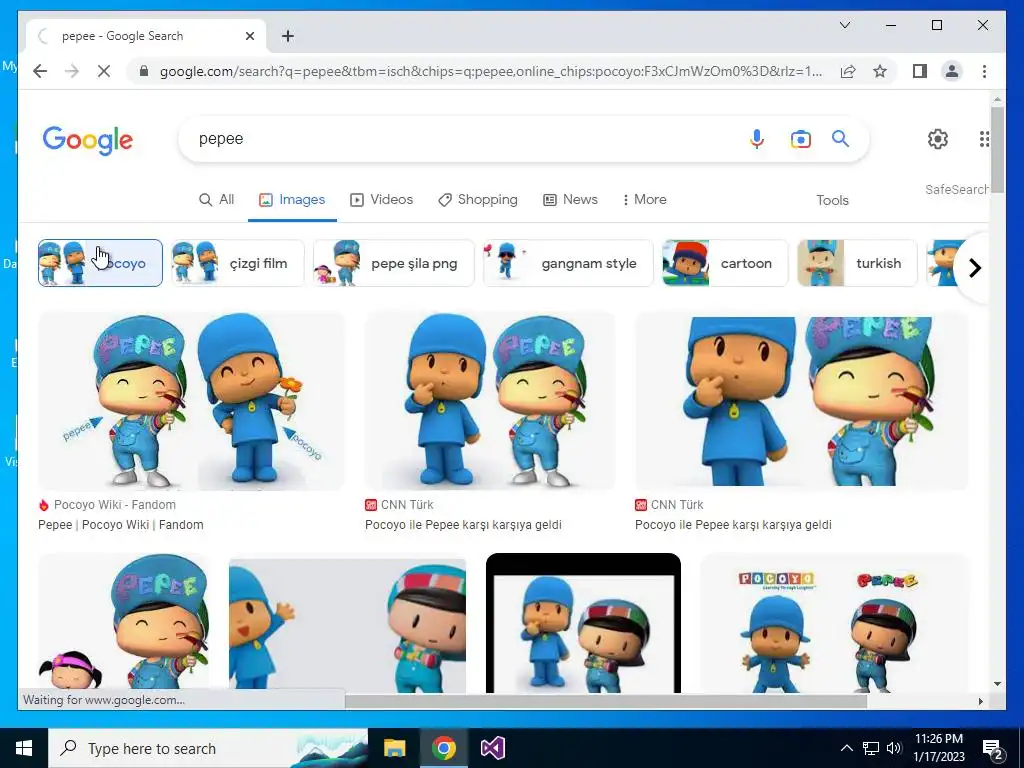Expand the More search options

click(645, 199)
